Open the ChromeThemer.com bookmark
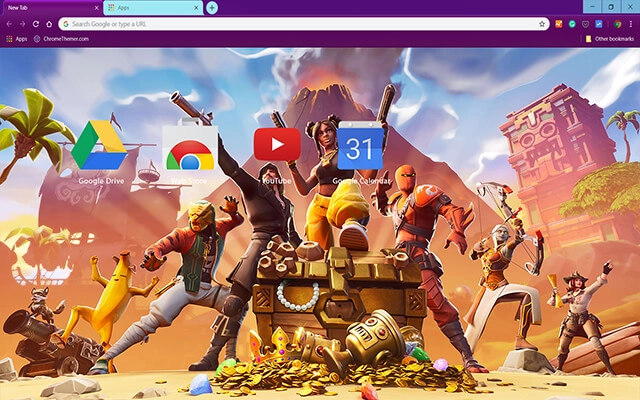Image resolution: width=640 pixels, height=400 pixels. click(61, 39)
